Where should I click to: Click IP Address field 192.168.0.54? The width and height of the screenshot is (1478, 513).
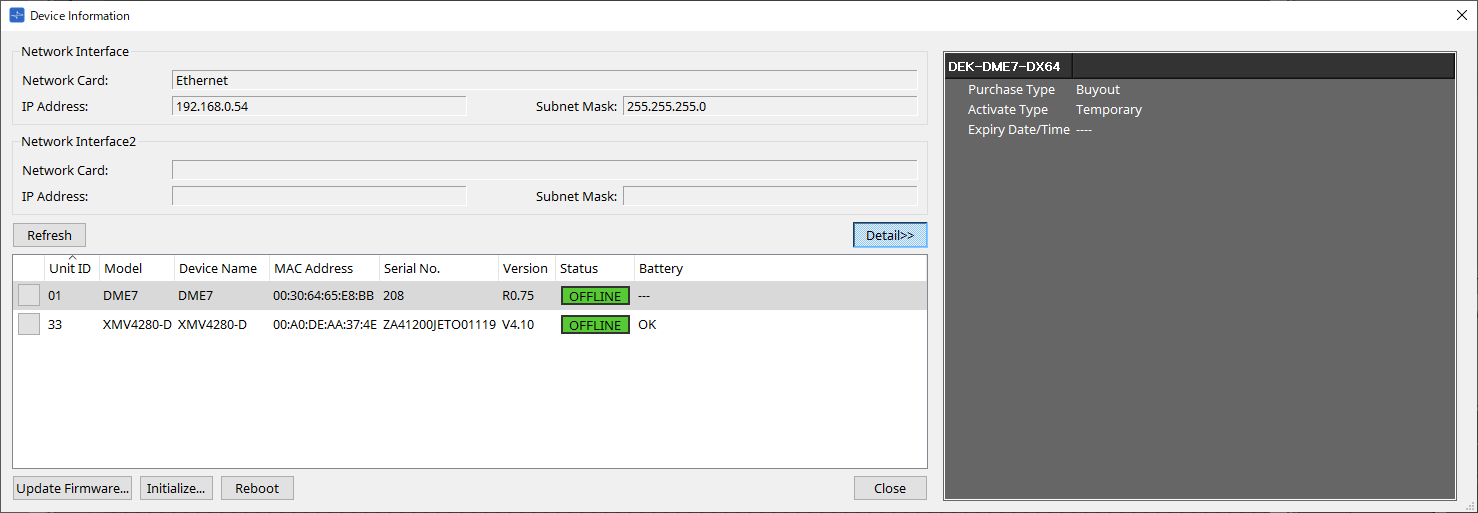319,106
